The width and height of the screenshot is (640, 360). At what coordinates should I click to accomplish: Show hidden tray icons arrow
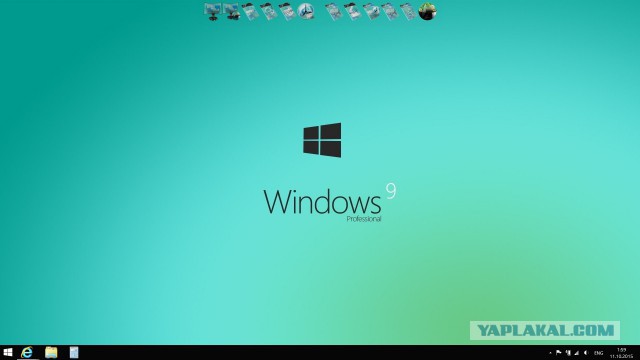click(x=550, y=353)
